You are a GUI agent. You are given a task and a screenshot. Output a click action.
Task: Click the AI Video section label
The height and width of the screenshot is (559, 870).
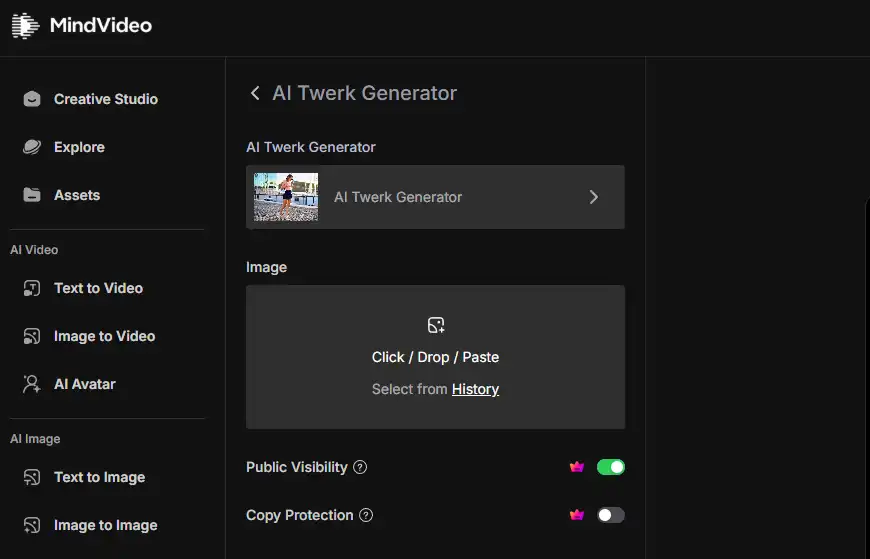(34, 250)
